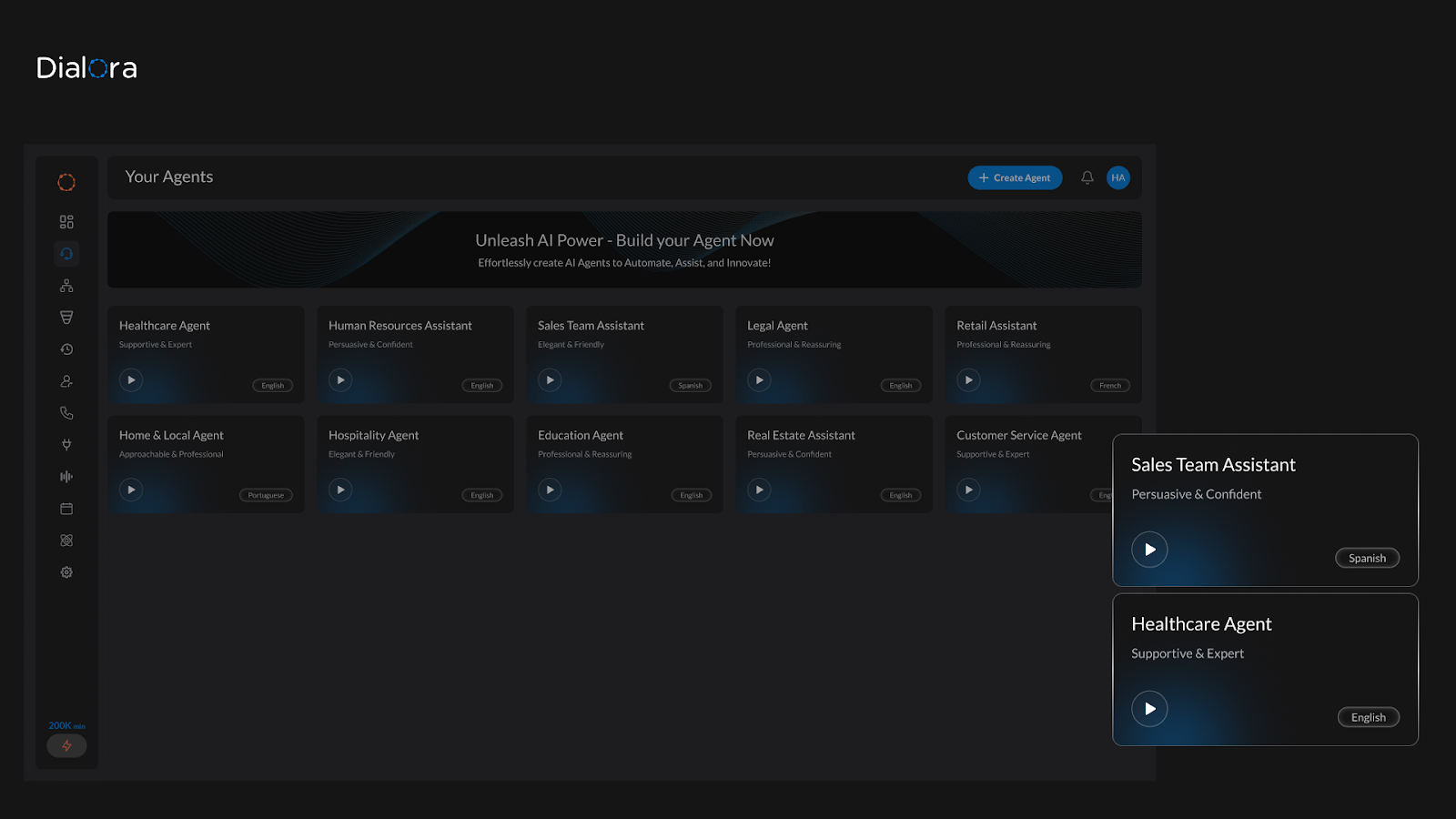Play the Hospitality Agent preview

pyautogui.click(x=339, y=489)
